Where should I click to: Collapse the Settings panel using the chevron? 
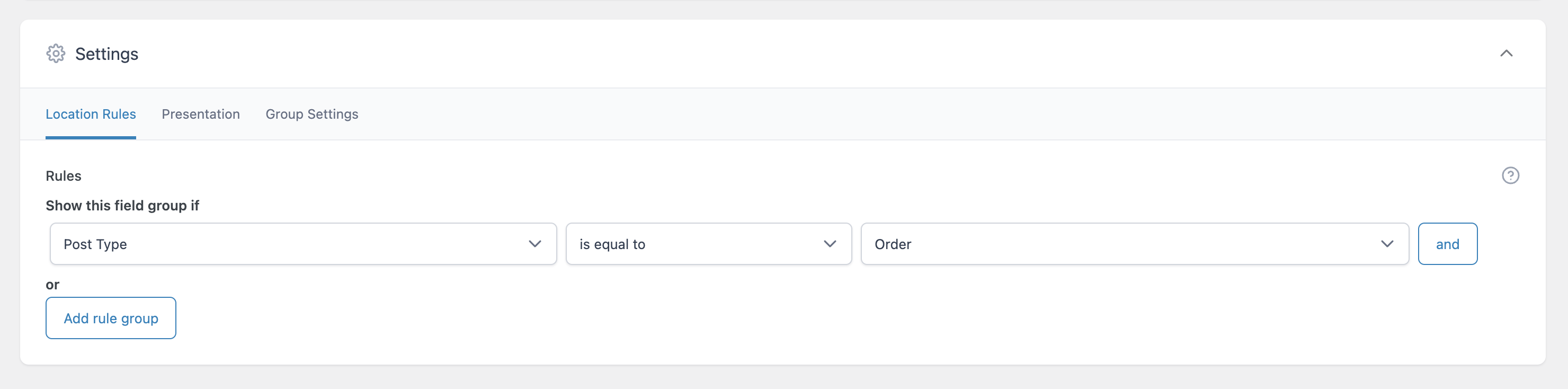pos(1506,54)
